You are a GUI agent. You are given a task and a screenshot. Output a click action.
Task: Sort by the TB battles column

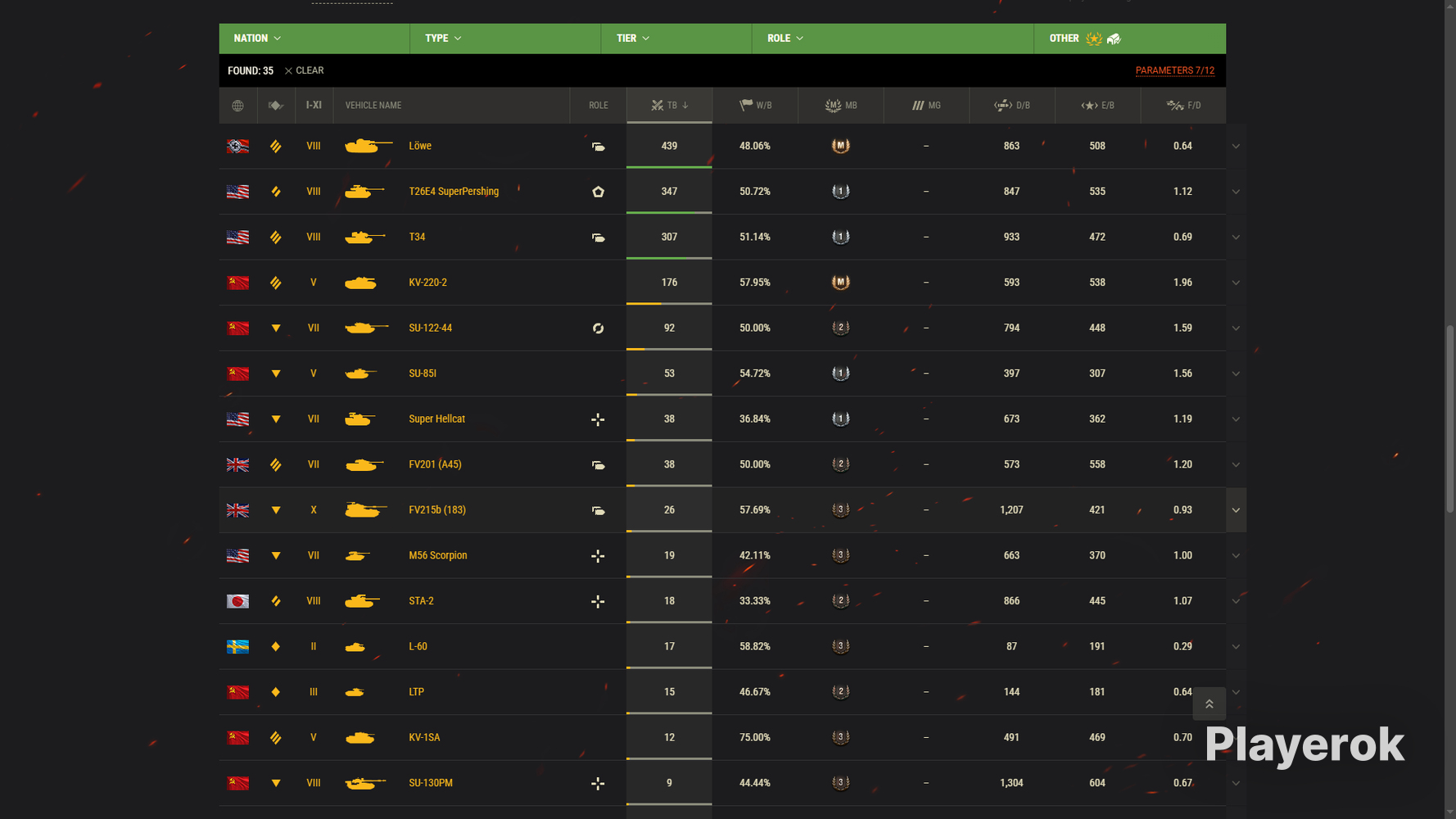click(669, 106)
